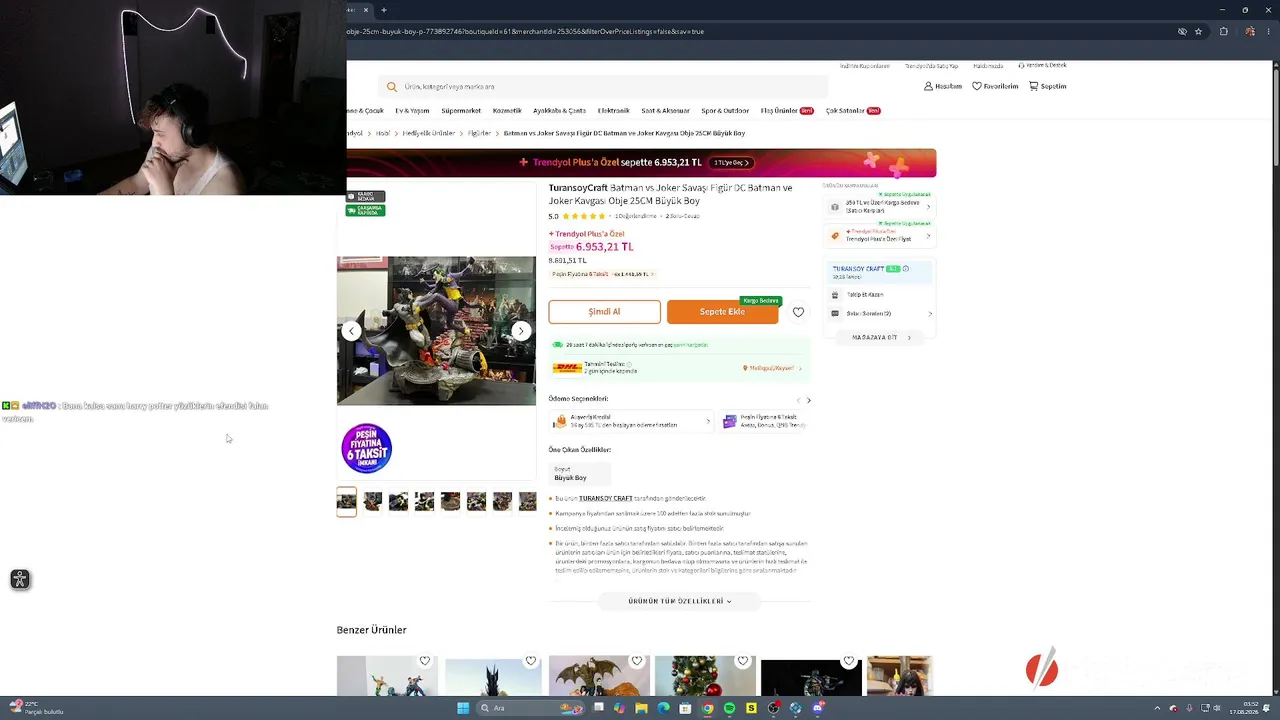Favorite the Christmas tree similar product
This screenshot has width=1280, height=720.
(x=743, y=661)
